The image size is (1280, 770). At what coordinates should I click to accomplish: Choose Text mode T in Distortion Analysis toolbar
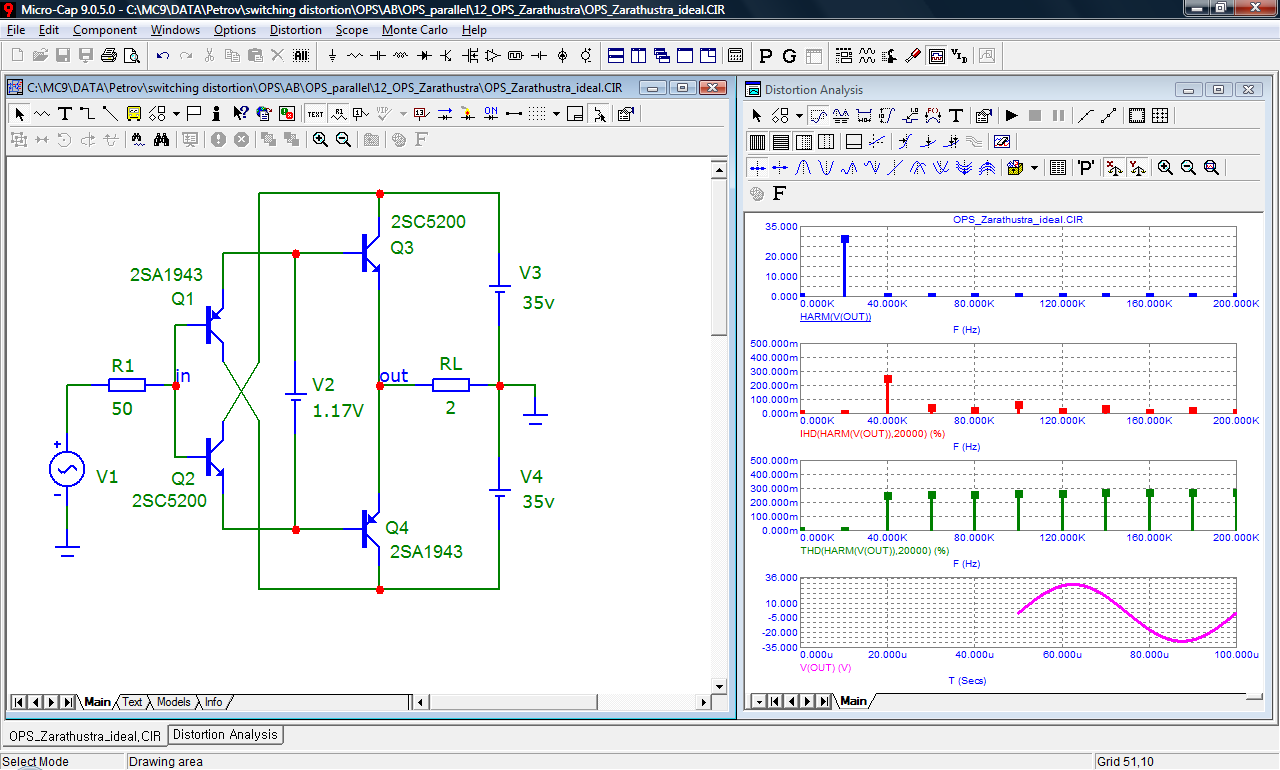click(x=956, y=116)
